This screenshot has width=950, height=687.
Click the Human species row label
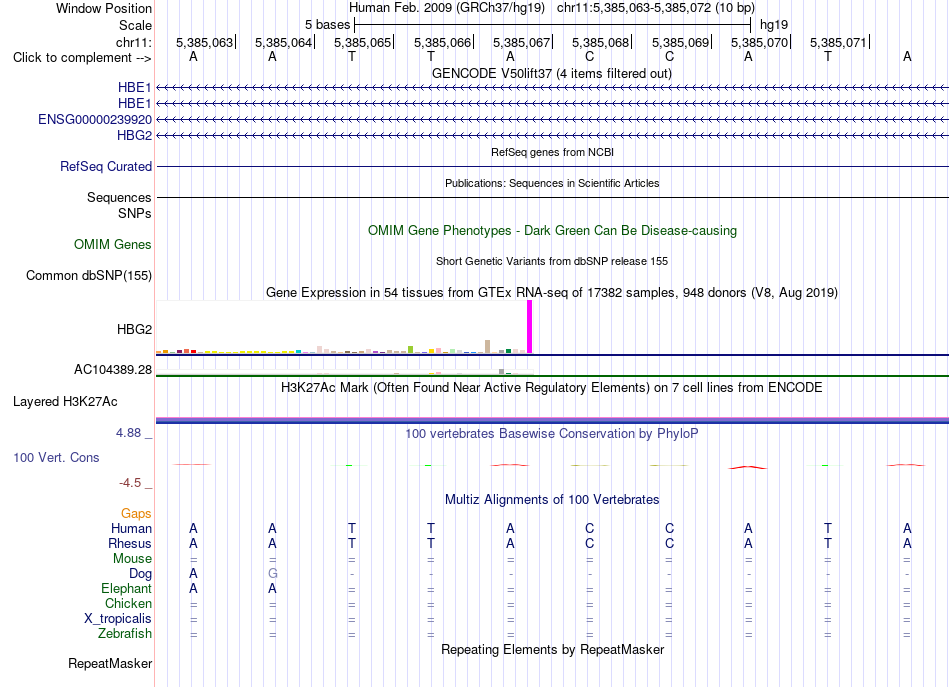click(x=131, y=528)
